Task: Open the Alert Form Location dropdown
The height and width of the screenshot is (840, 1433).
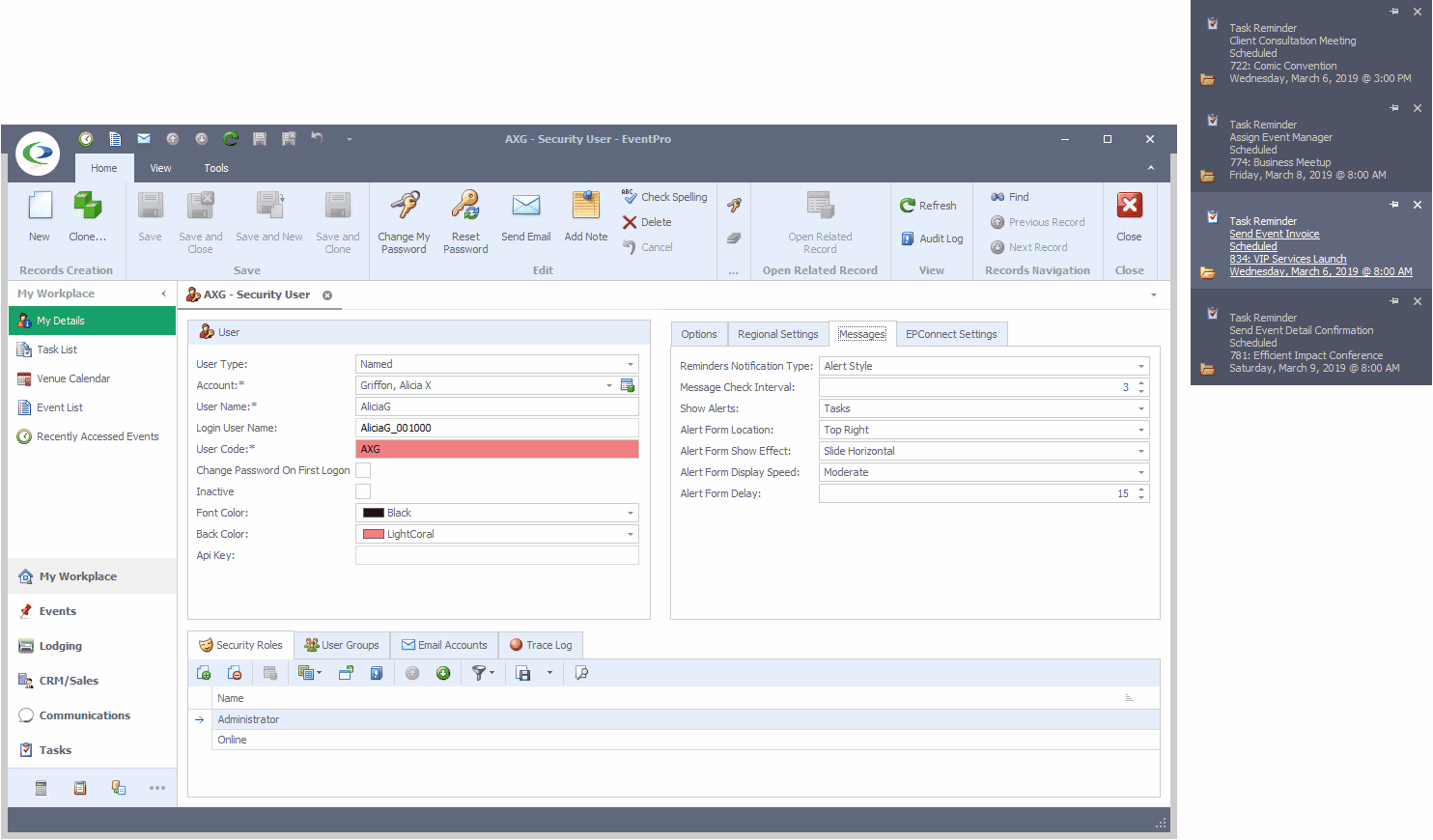Action: click(1141, 430)
